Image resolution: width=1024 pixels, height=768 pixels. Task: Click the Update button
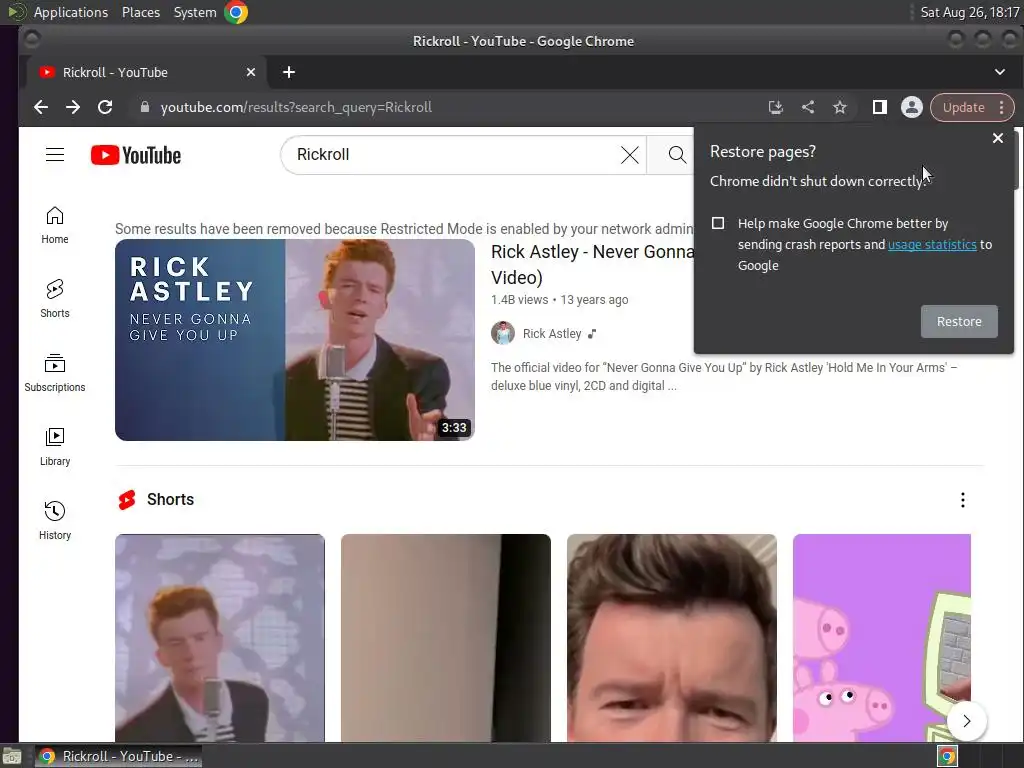[x=963, y=107]
